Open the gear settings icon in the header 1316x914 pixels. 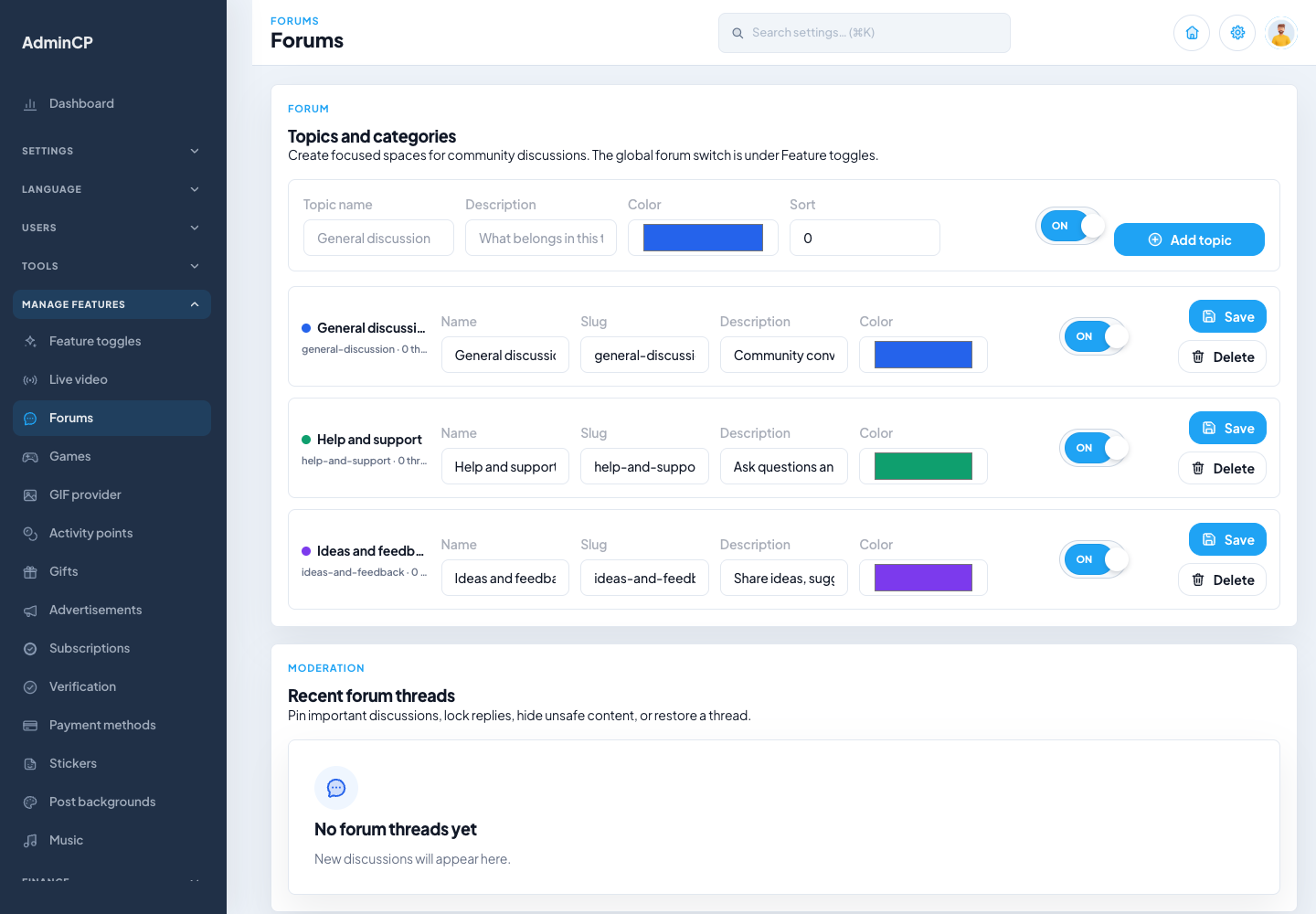1237,33
